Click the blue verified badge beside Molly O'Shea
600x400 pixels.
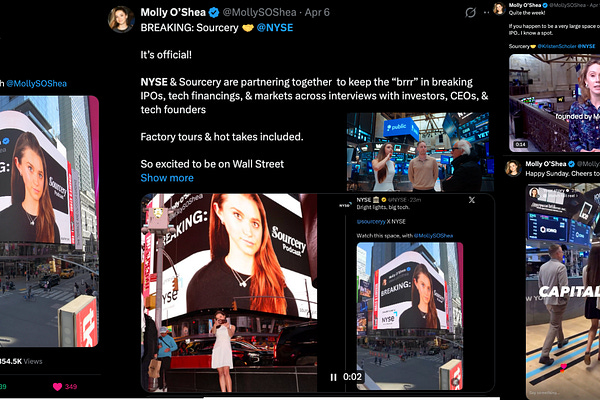214,13
